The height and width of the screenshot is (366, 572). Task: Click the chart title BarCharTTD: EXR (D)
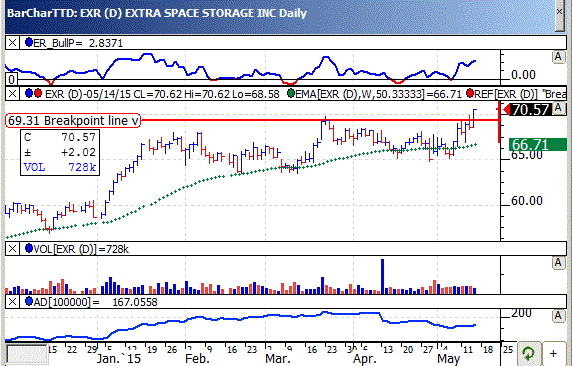pyautogui.click(x=64, y=13)
